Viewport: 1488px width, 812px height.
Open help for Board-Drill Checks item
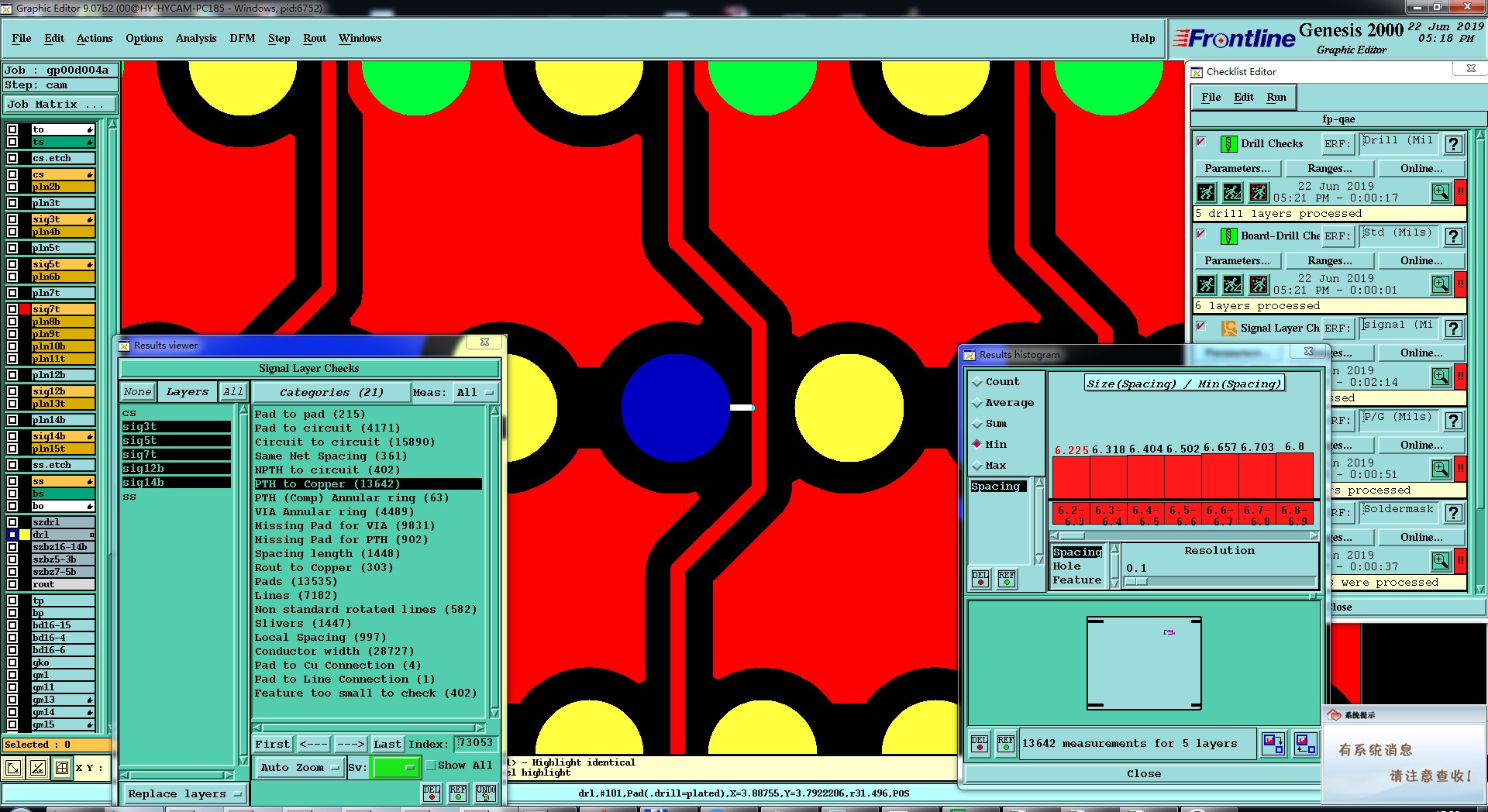click(x=1454, y=236)
